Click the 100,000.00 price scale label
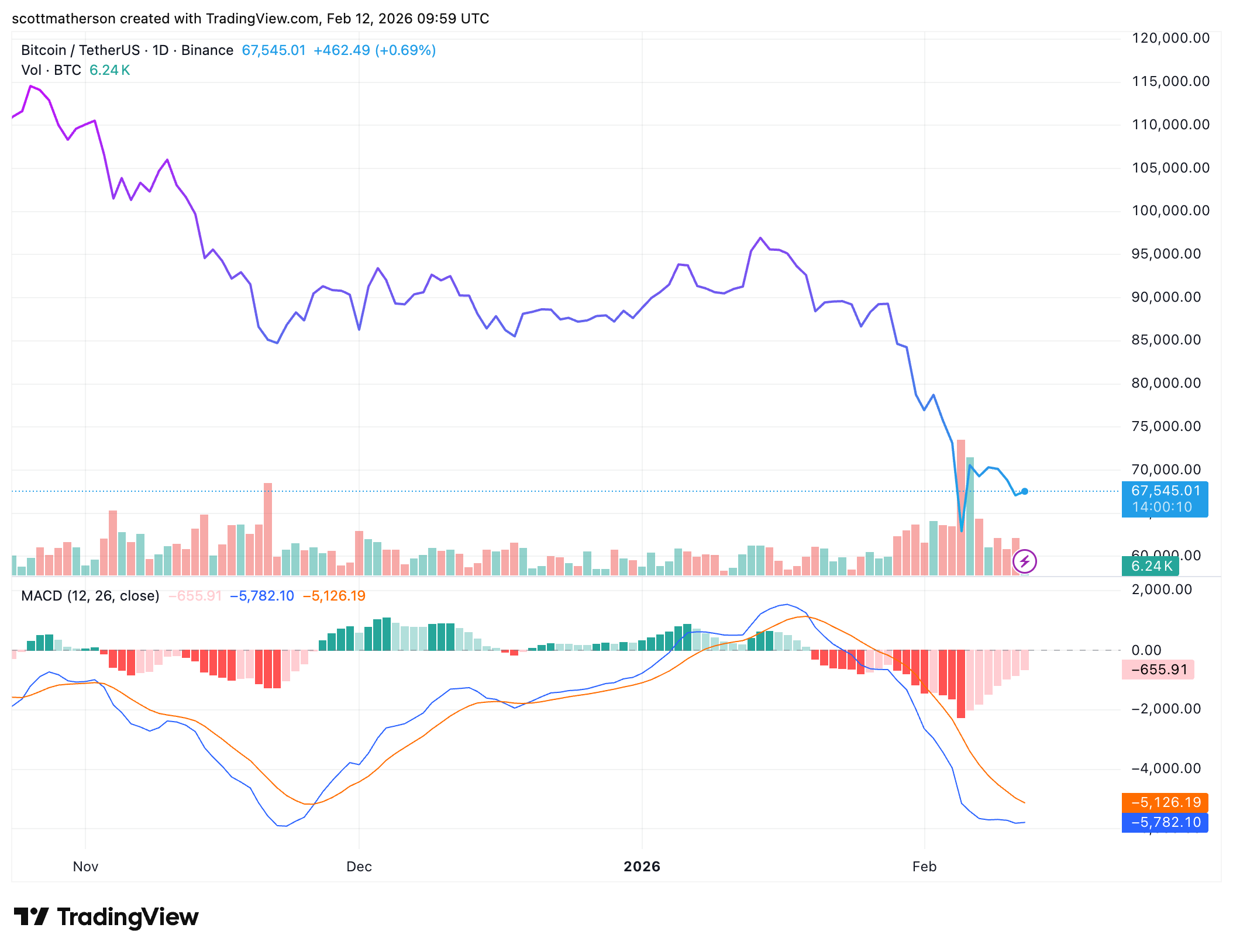This screenshot has height=952, width=1233. 1170,211
